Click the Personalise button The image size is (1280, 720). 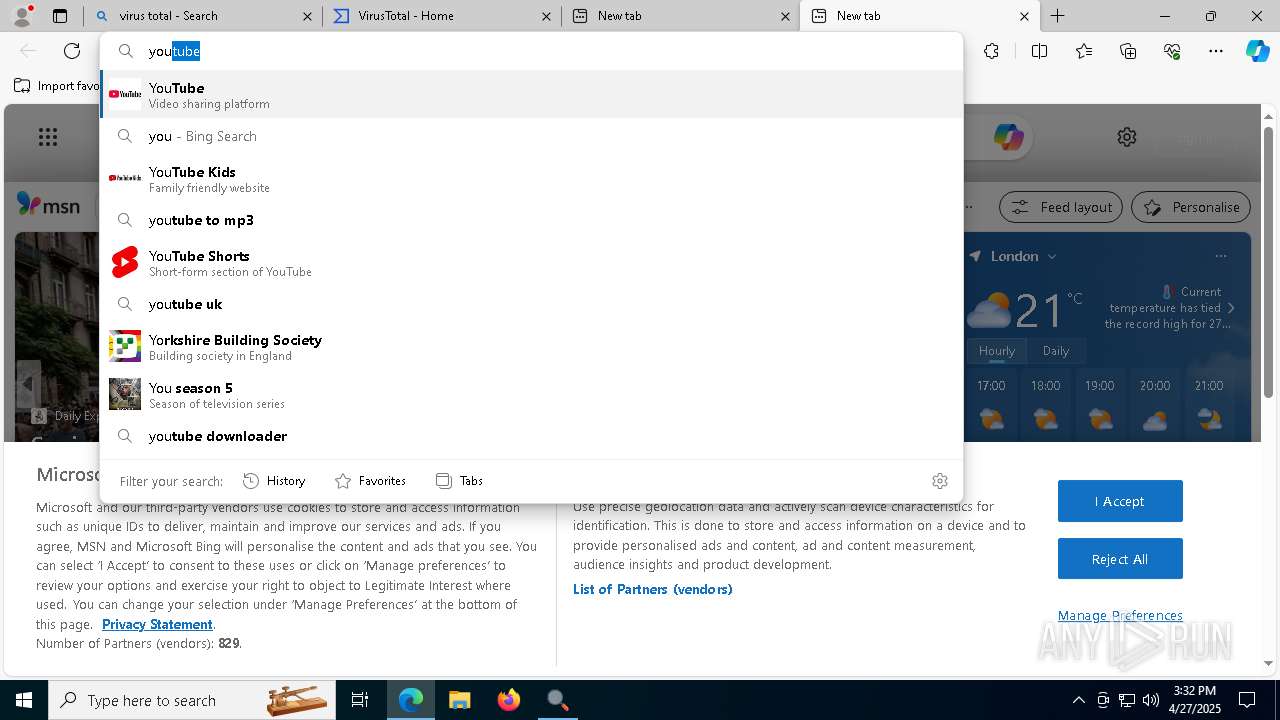(x=1191, y=207)
